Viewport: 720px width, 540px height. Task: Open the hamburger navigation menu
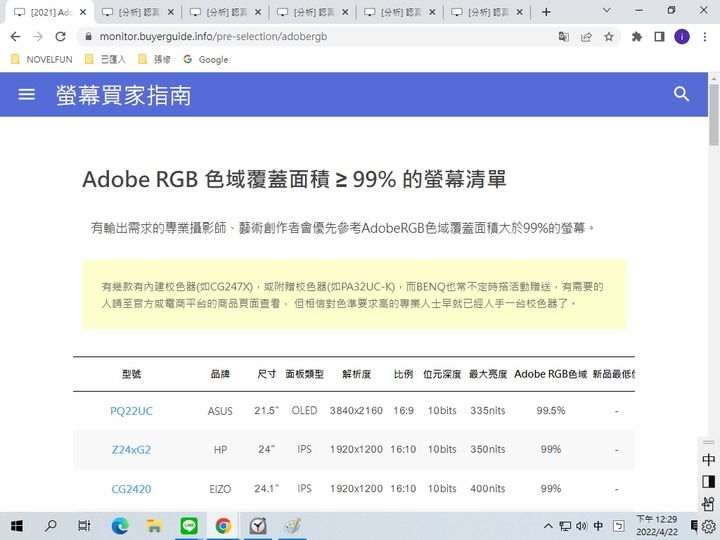pos(26,94)
